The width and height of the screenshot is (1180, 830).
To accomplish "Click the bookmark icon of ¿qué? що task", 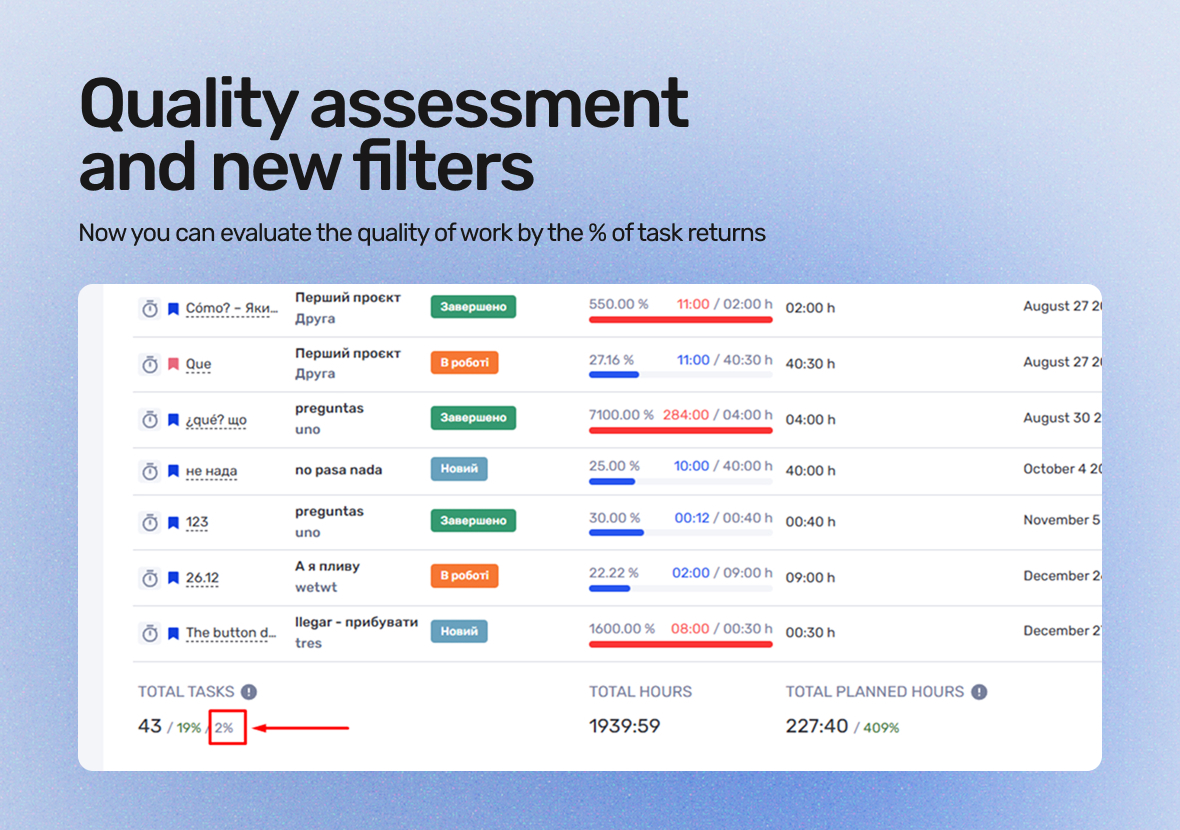I will [x=173, y=420].
